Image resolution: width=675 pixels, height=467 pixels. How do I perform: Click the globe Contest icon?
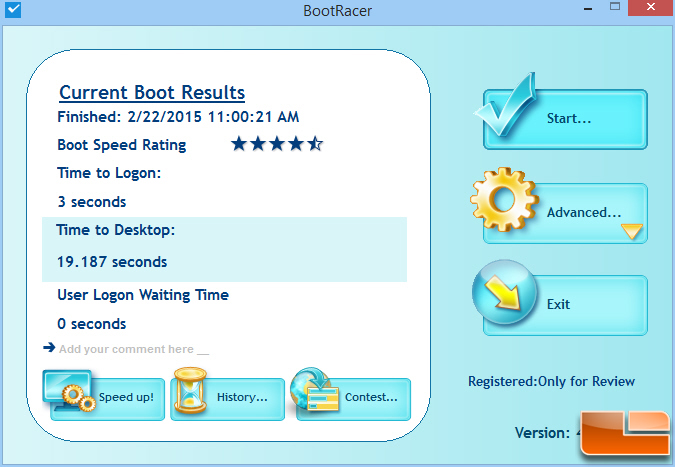315,390
